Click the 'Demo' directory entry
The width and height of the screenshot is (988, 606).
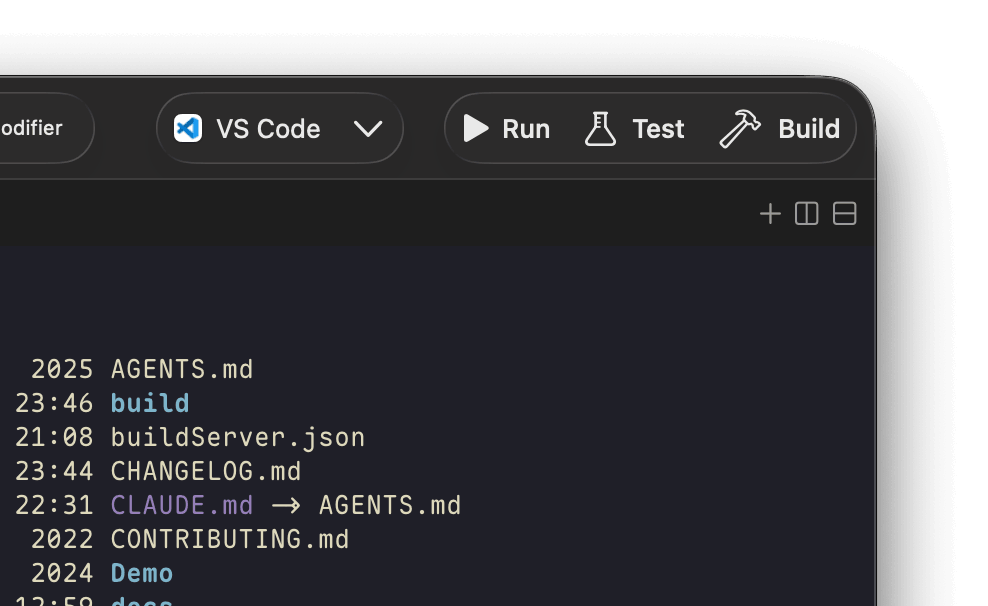pyautogui.click(x=142, y=573)
